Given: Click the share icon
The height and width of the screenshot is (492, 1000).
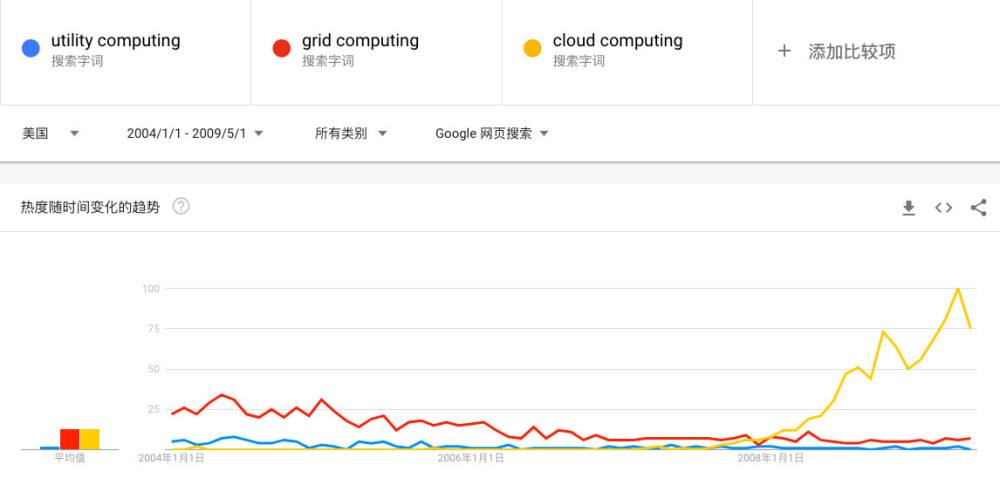Looking at the screenshot, I should click(x=979, y=208).
